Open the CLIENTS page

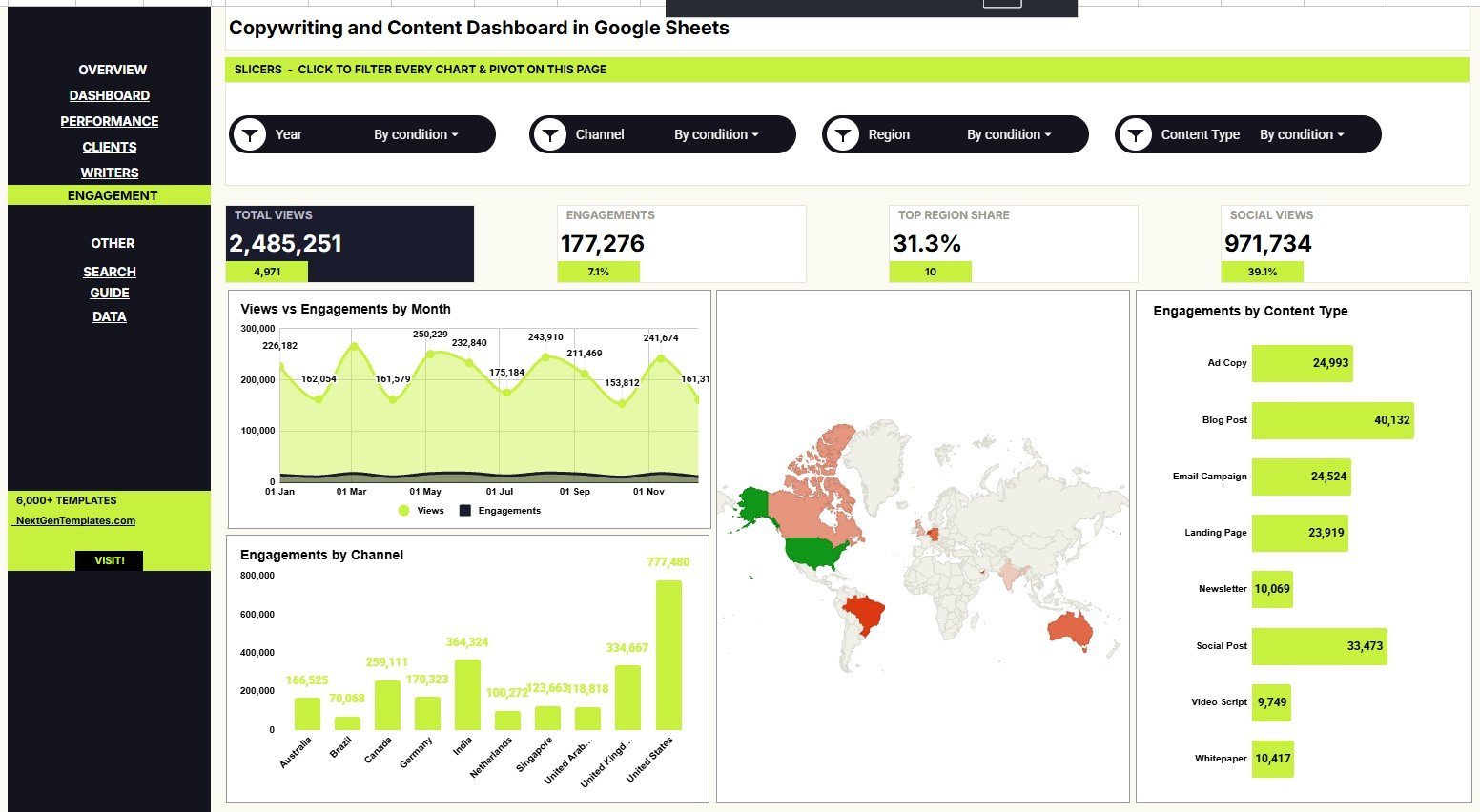click(110, 147)
